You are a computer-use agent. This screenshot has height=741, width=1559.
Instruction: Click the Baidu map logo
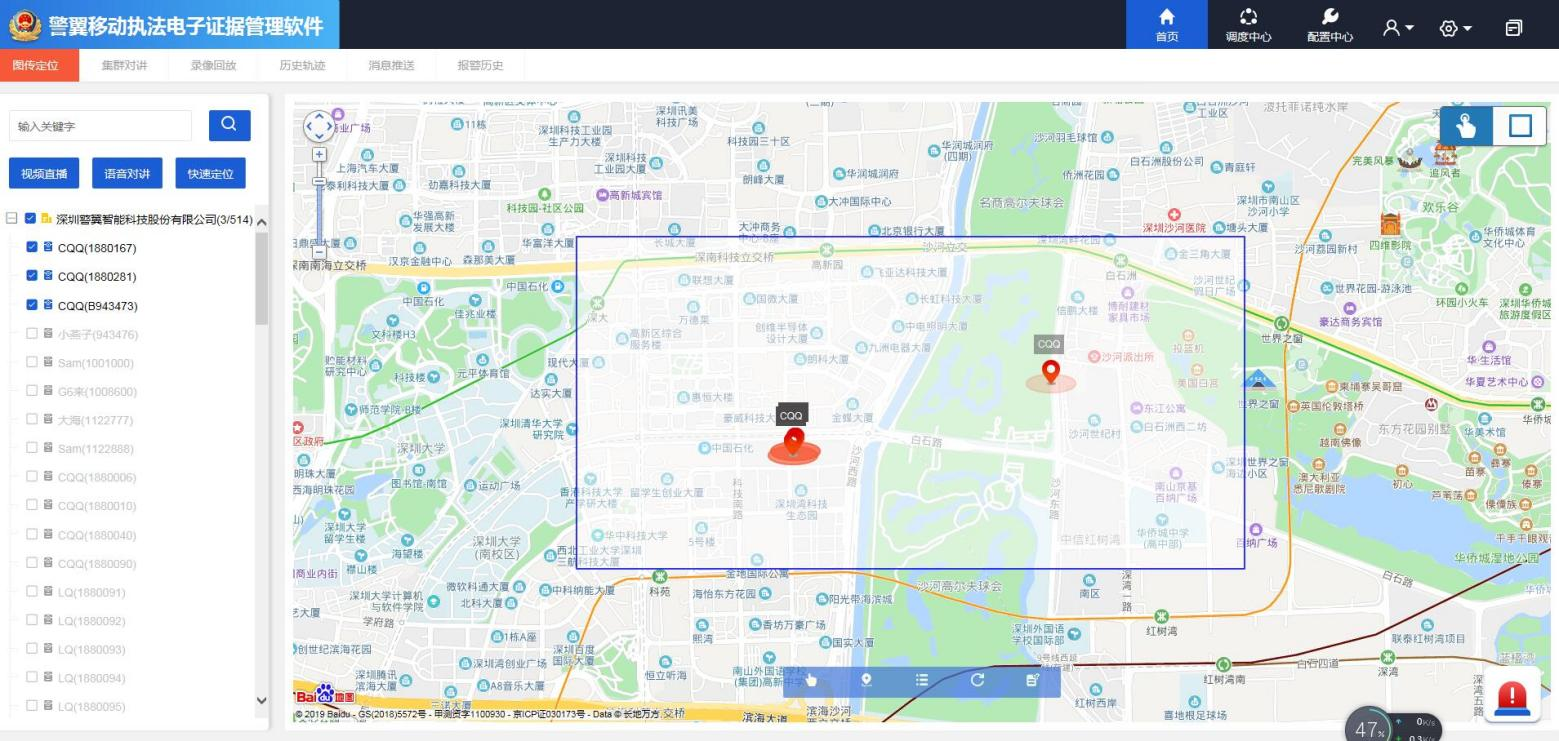tap(323, 695)
